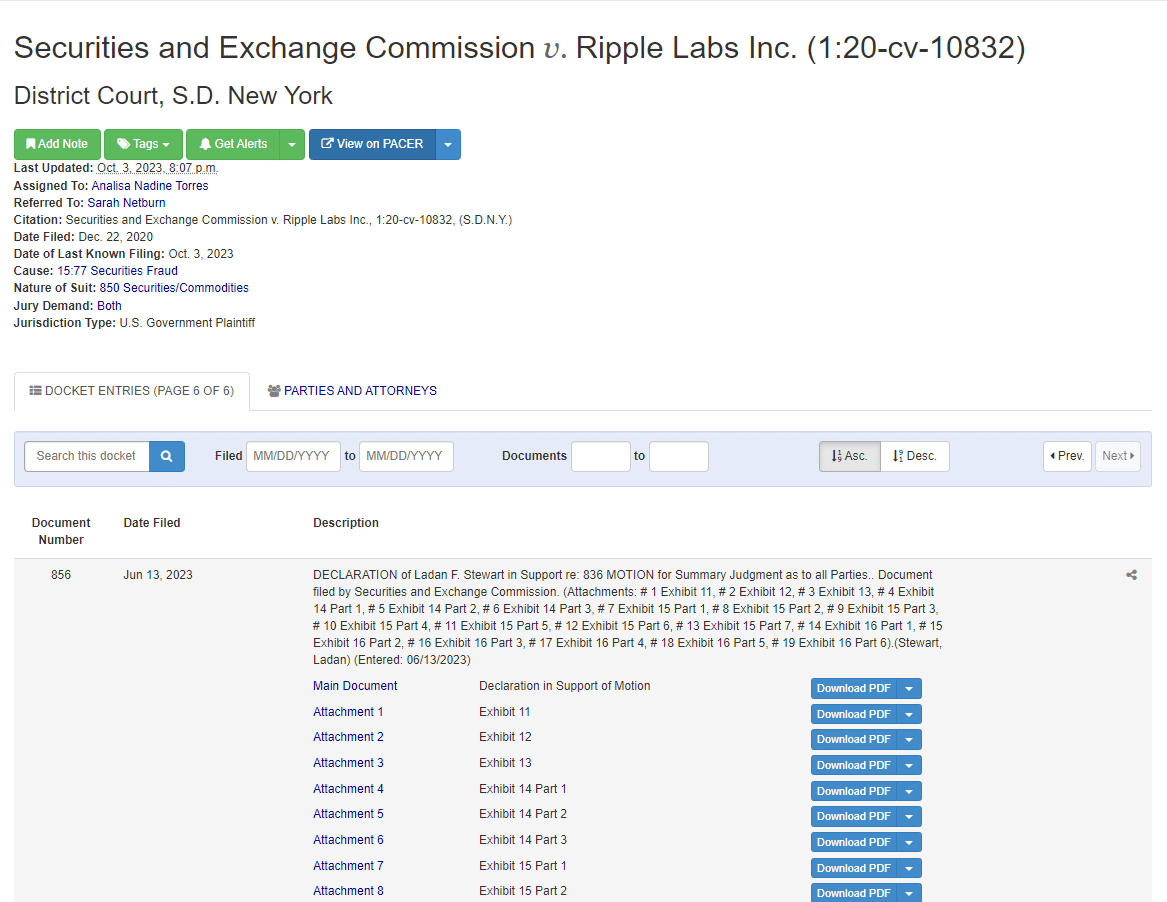
Task: Open the Tags dropdown
Action: pyautogui.click(x=143, y=144)
